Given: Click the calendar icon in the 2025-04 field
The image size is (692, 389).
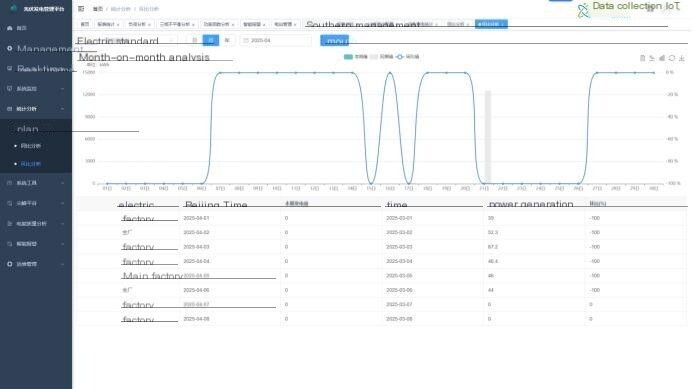Looking at the screenshot, I should (x=246, y=40).
